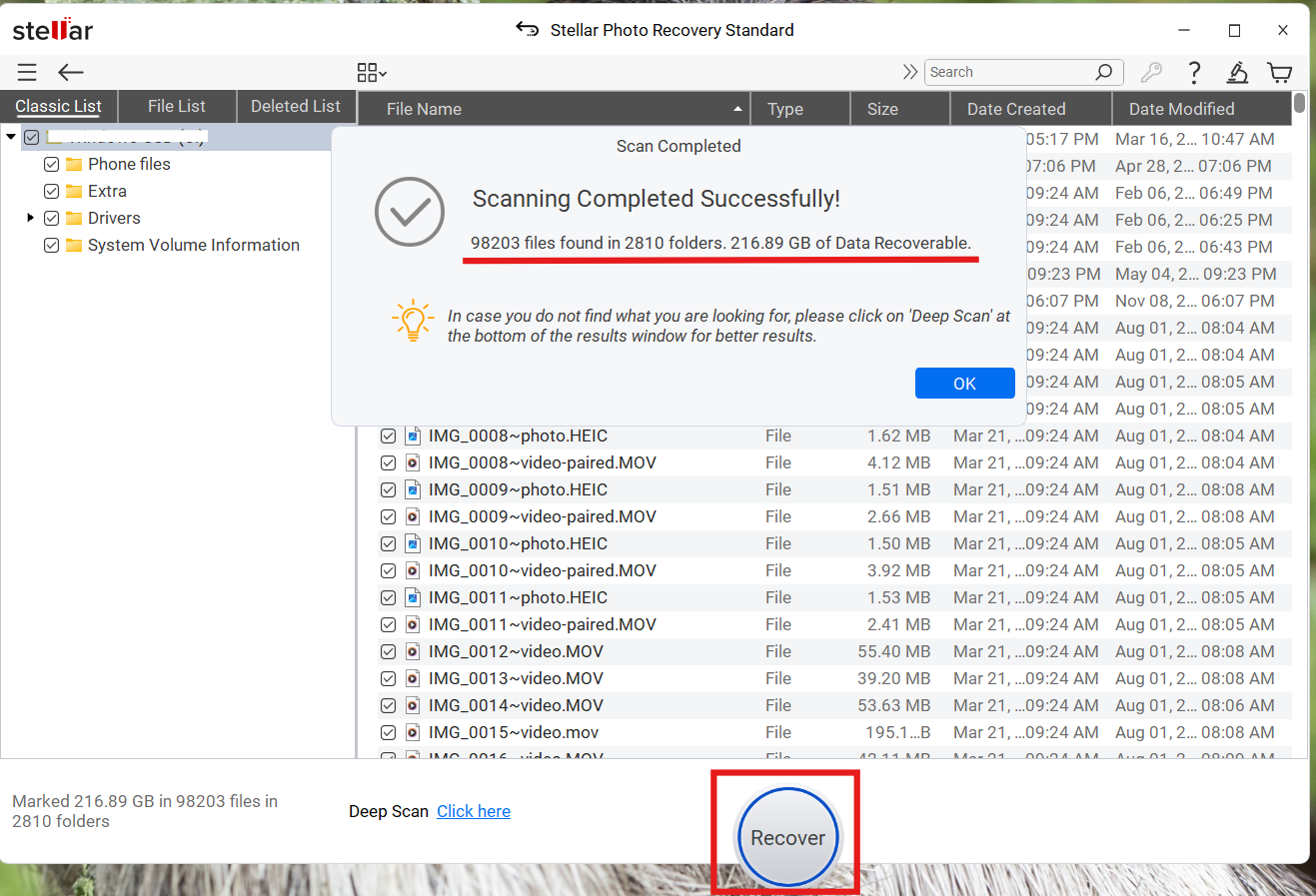
Task: Select file name IMG_0008~photo.HEIC
Action: tap(518, 436)
